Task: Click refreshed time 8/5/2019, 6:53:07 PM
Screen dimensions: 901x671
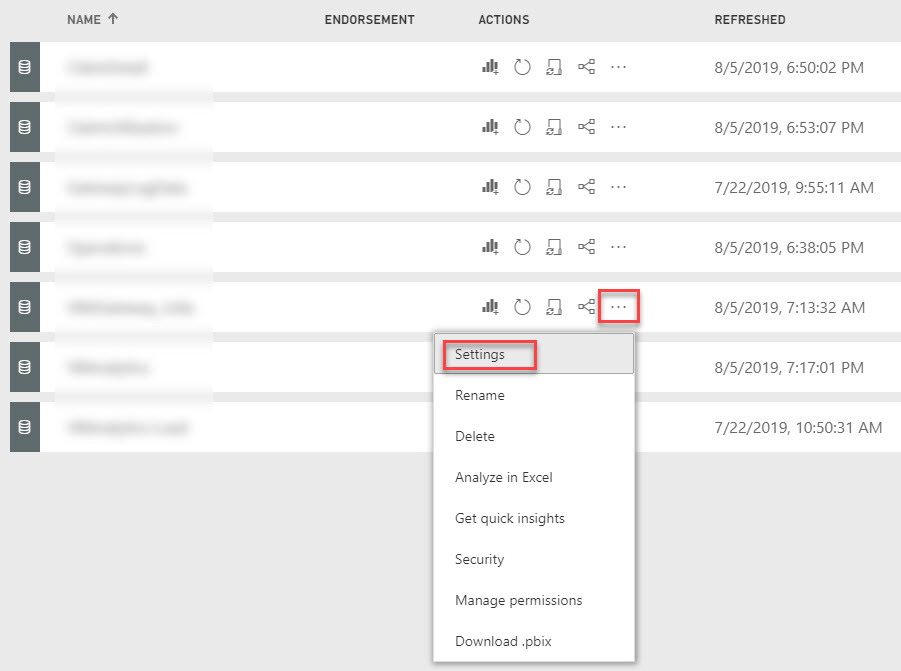Action: click(789, 128)
